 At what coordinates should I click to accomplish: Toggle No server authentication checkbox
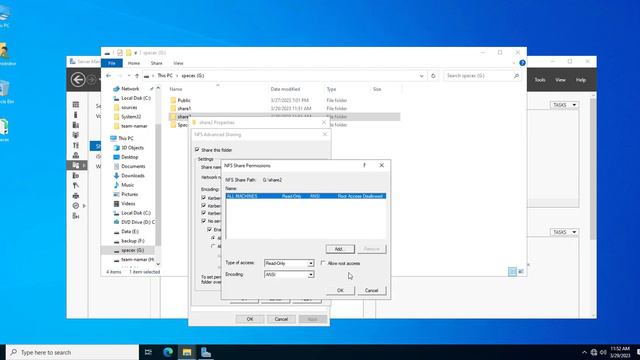pyautogui.click(x=204, y=221)
